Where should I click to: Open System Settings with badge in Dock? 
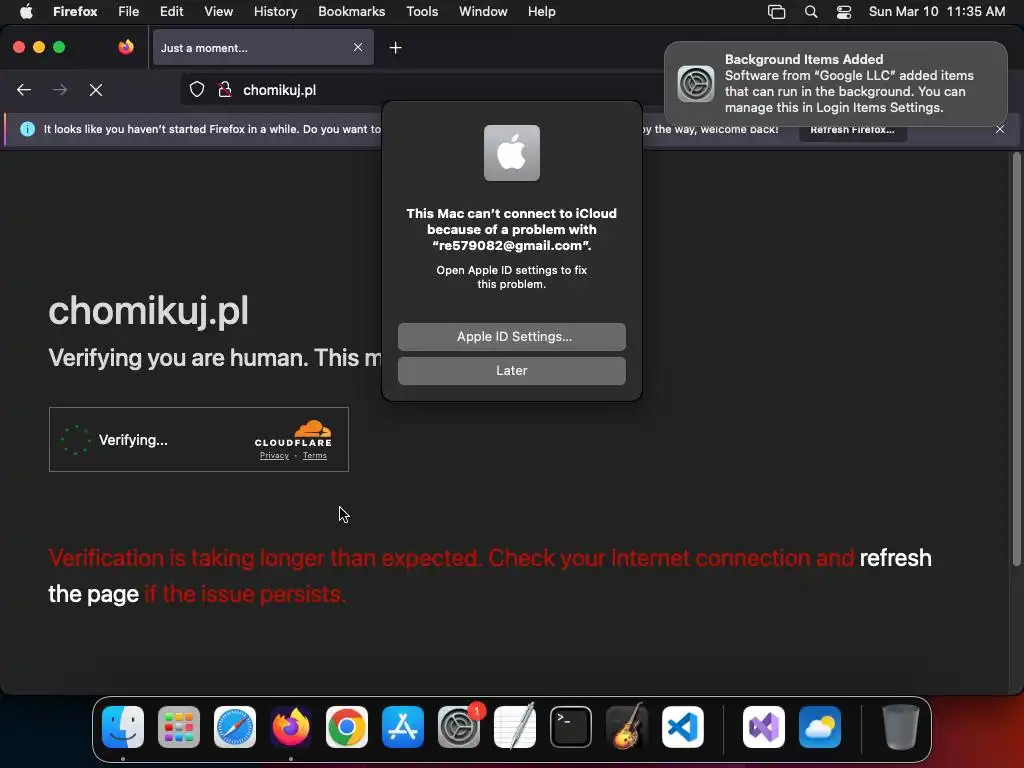pos(458,727)
